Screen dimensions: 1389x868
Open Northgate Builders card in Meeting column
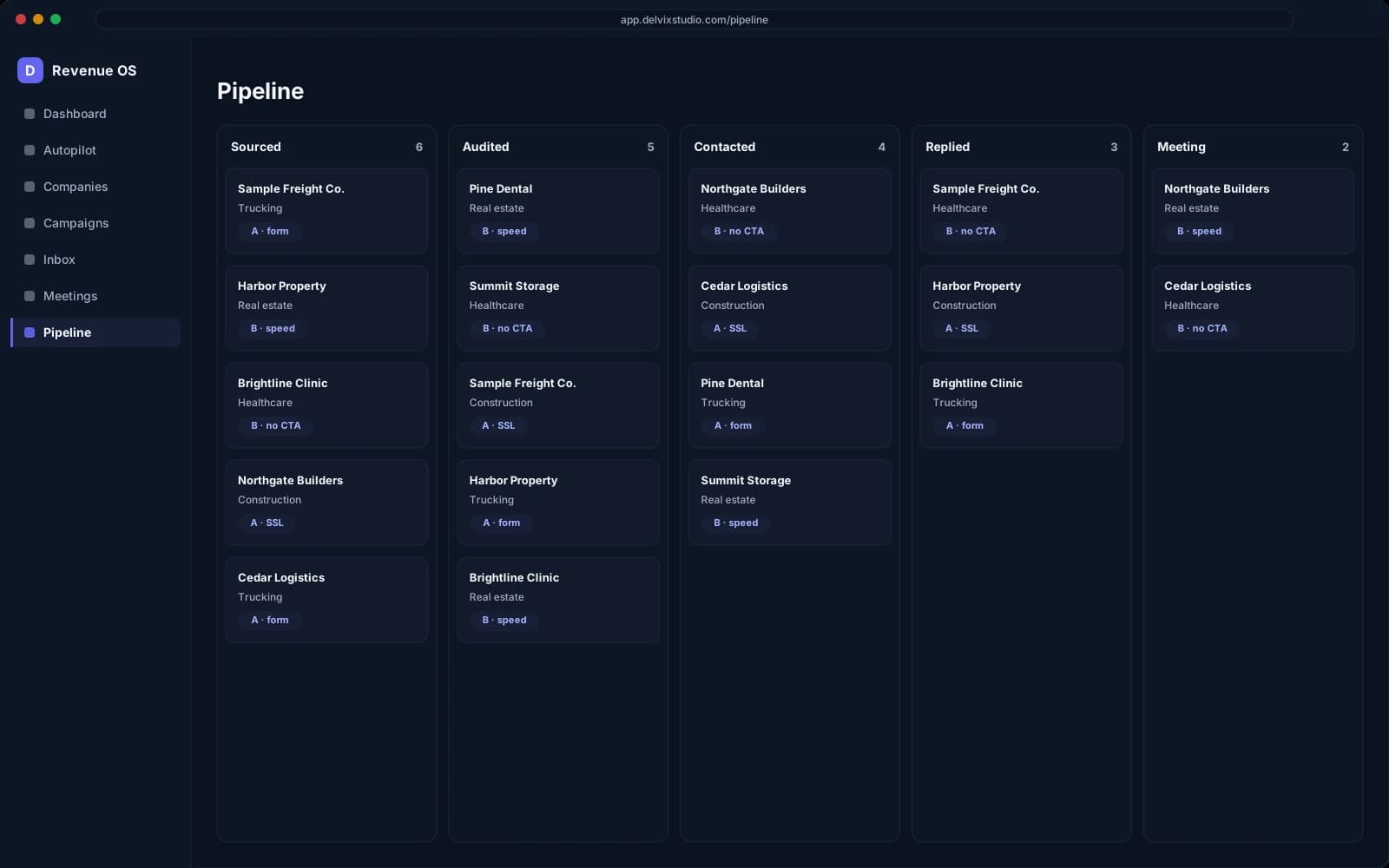1254,211
